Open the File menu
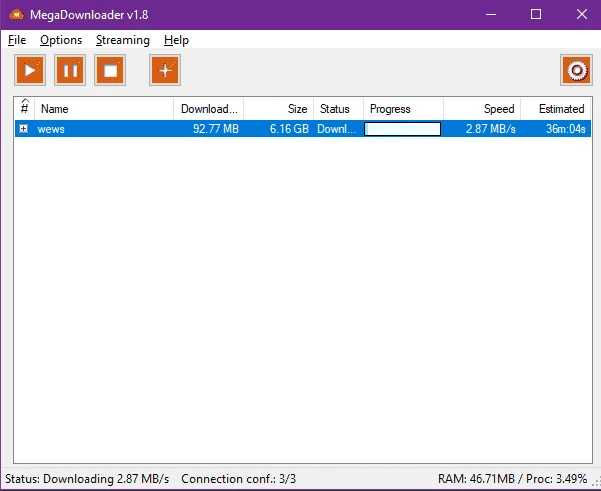The height and width of the screenshot is (491, 601). click(17, 40)
